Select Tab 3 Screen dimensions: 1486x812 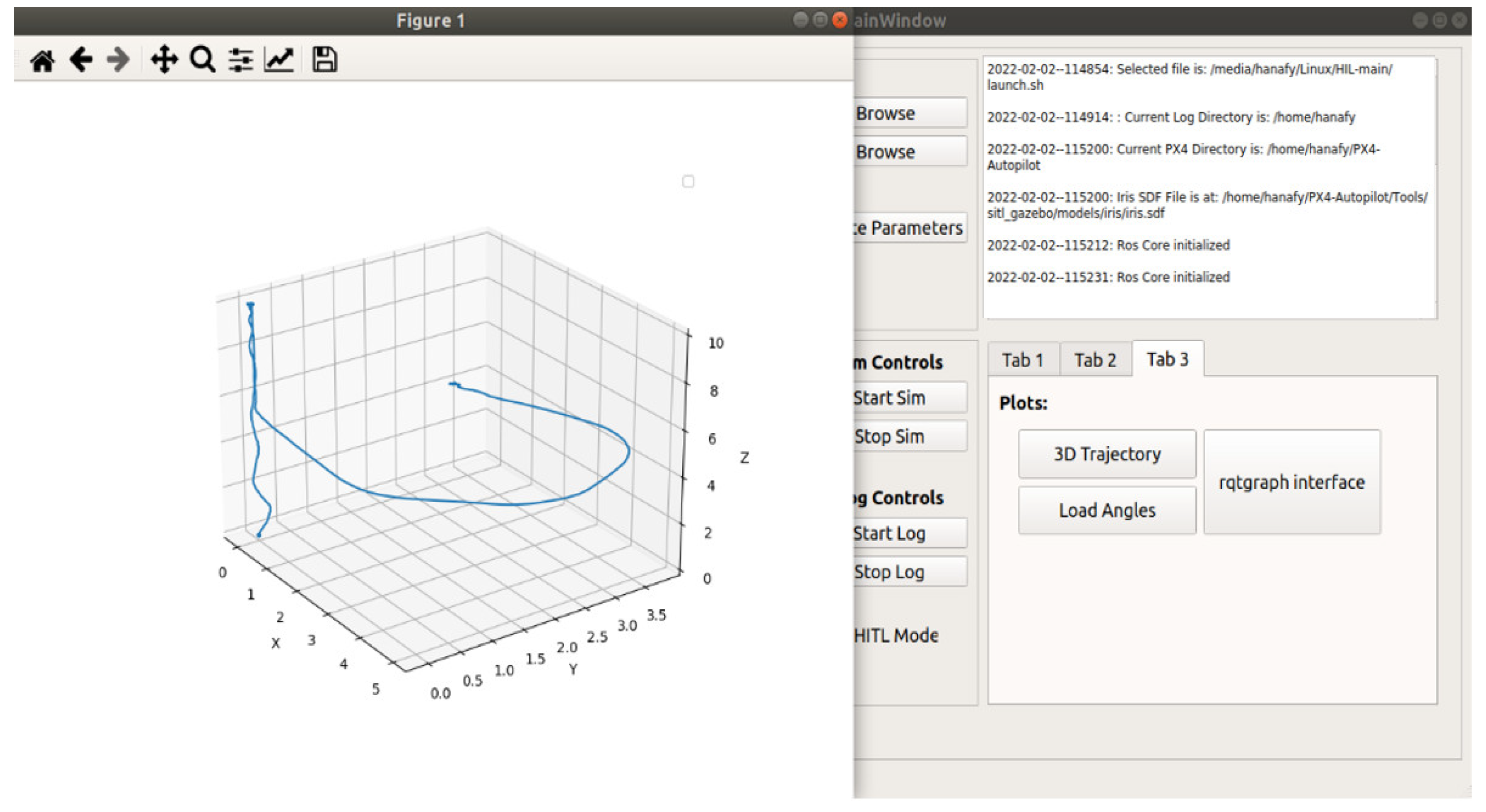tap(1167, 359)
